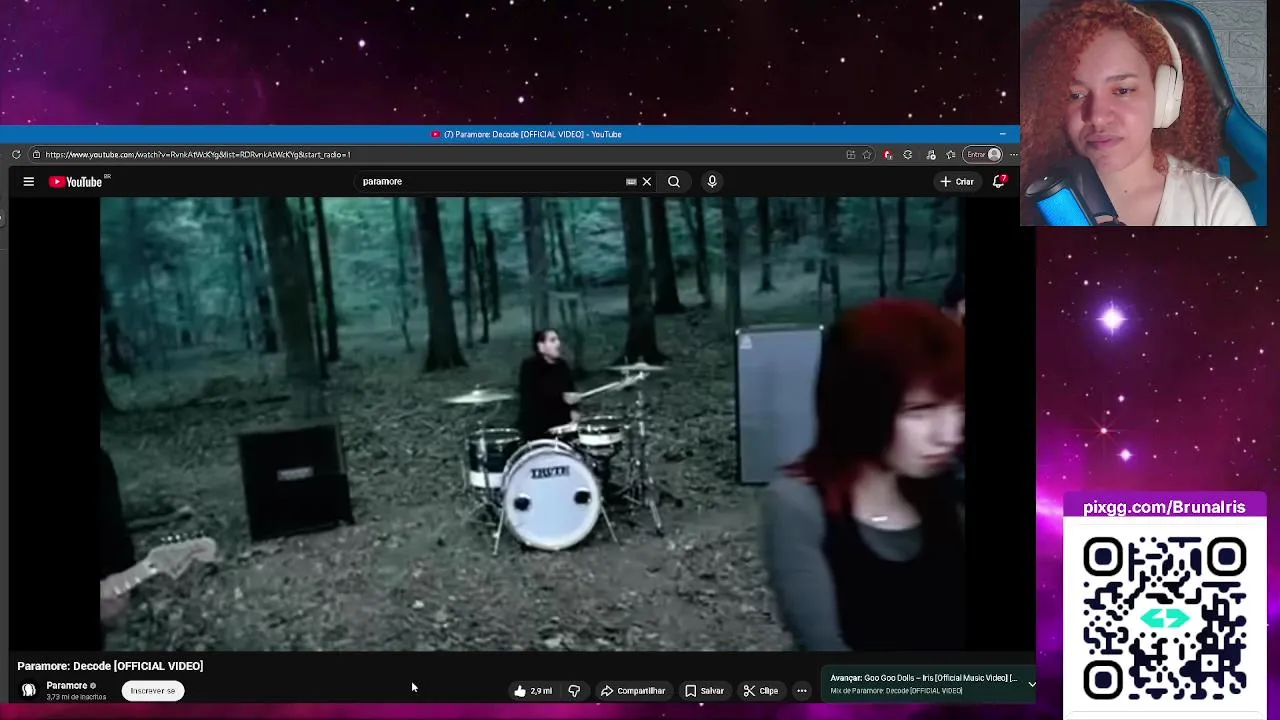Screen dimensions: 1280x720
Task: Create a clip with Clipe button
Action: click(x=760, y=690)
